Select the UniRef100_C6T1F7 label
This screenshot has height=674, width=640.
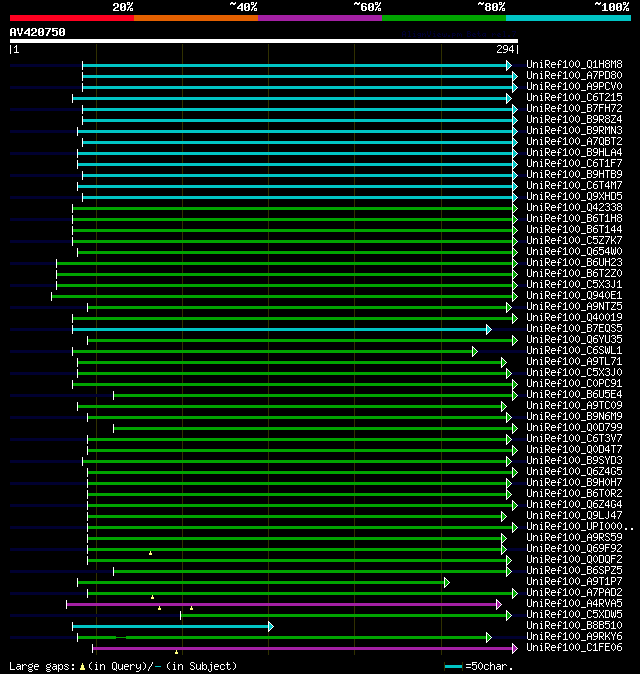[574, 163]
